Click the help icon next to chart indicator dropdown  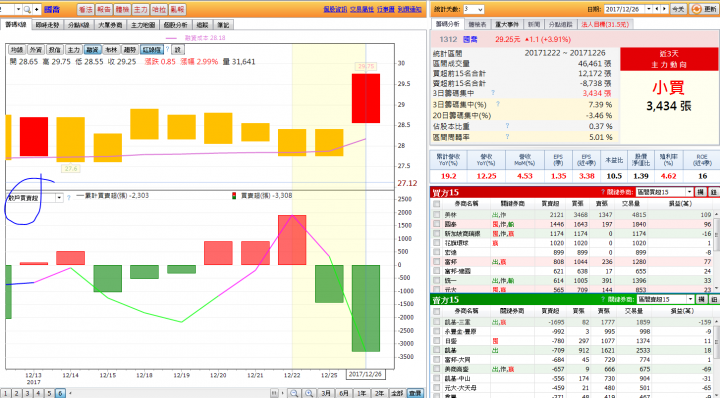tap(69, 198)
